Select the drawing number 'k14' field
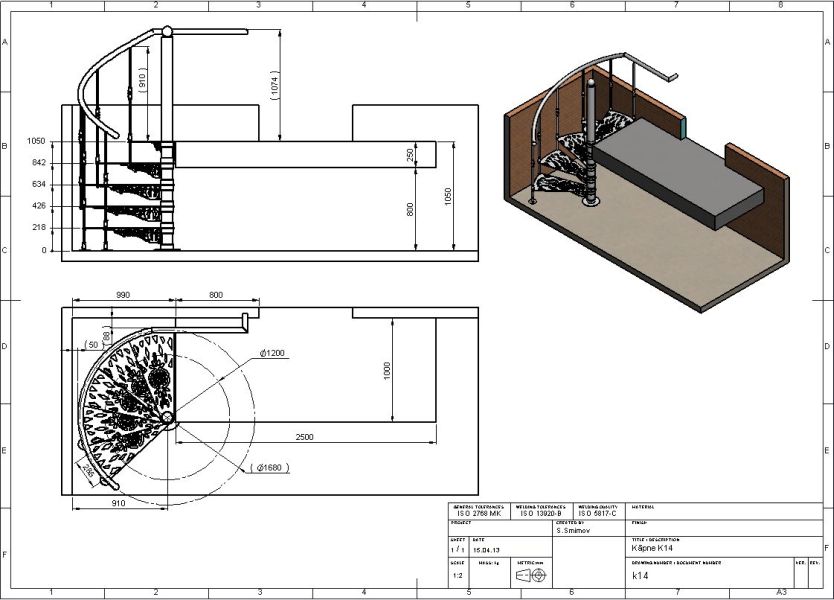This screenshot has width=834, height=600. (x=639, y=576)
